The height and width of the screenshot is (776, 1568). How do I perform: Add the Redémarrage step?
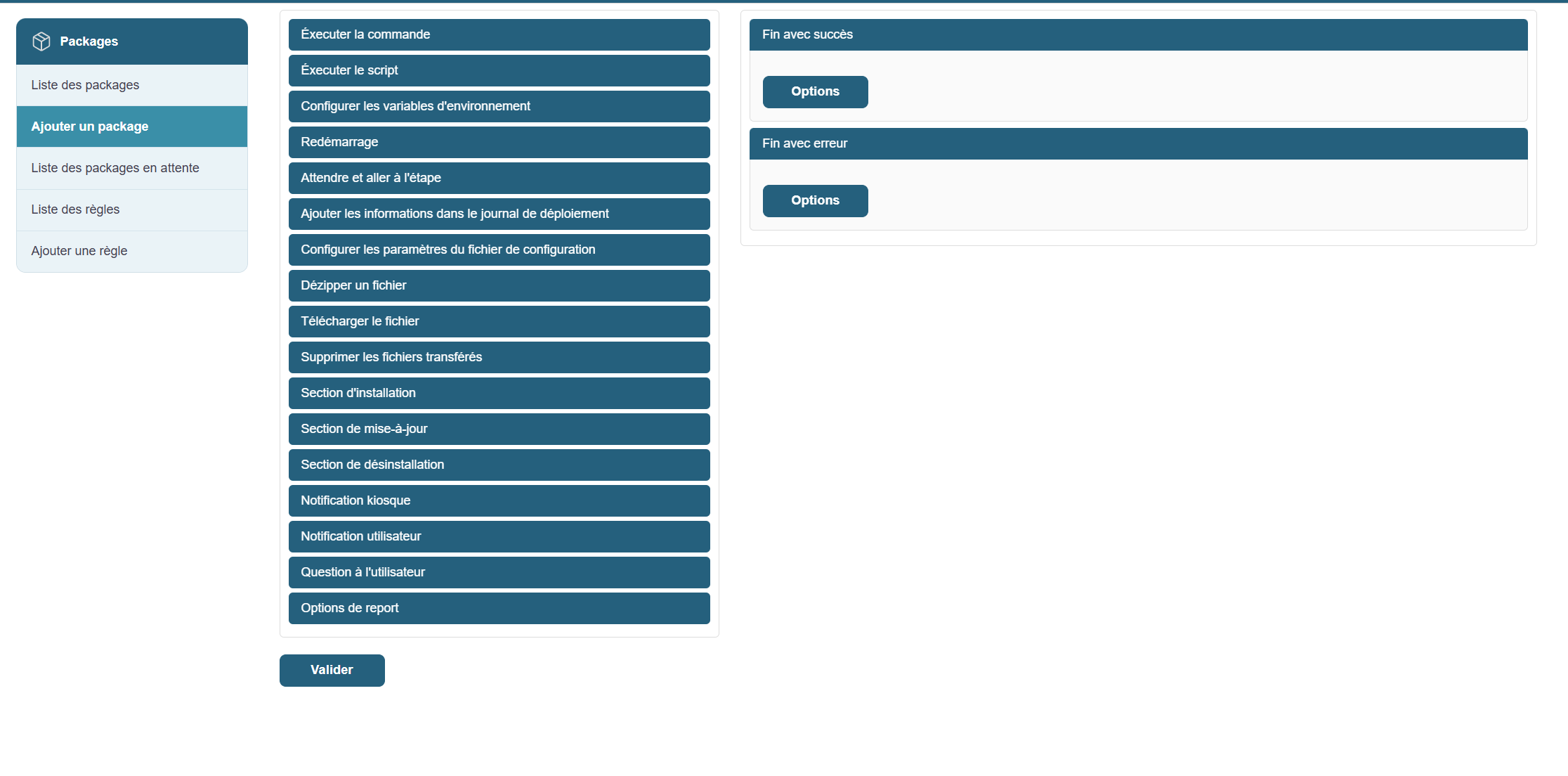pyautogui.click(x=499, y=142)
